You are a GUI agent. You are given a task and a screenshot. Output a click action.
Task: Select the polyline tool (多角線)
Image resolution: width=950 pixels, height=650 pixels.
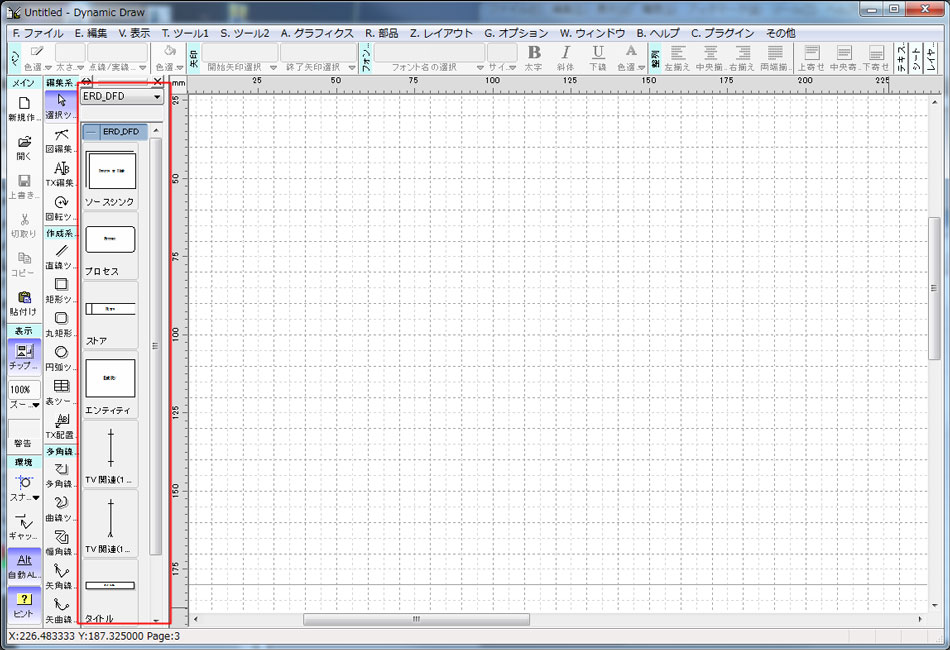click(x=61, y=476)
